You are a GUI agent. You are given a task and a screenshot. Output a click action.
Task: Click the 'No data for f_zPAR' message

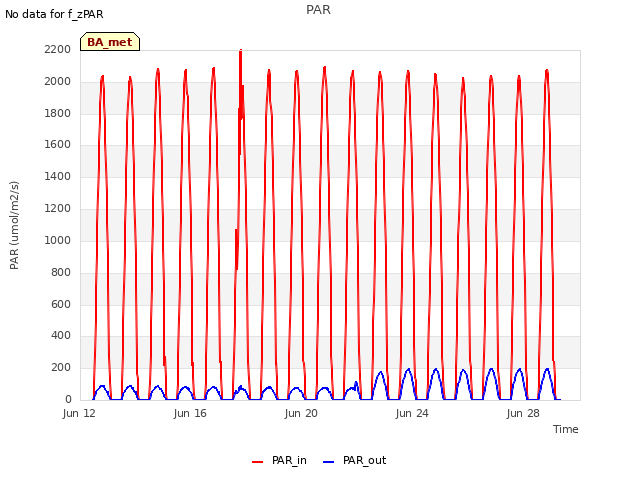[x=54, y=14]
